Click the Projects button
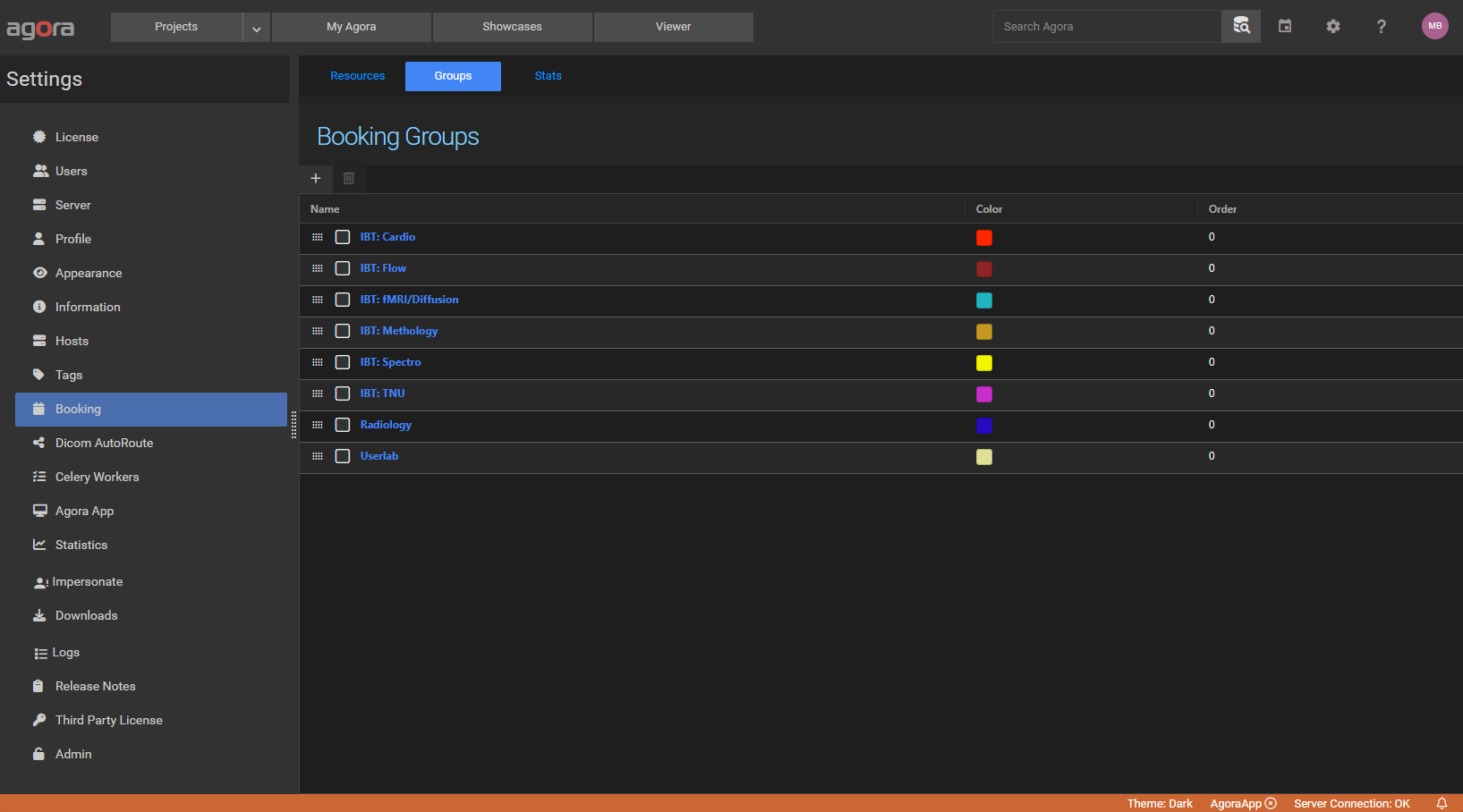1463x812 pixels. (x=176, y=27)
